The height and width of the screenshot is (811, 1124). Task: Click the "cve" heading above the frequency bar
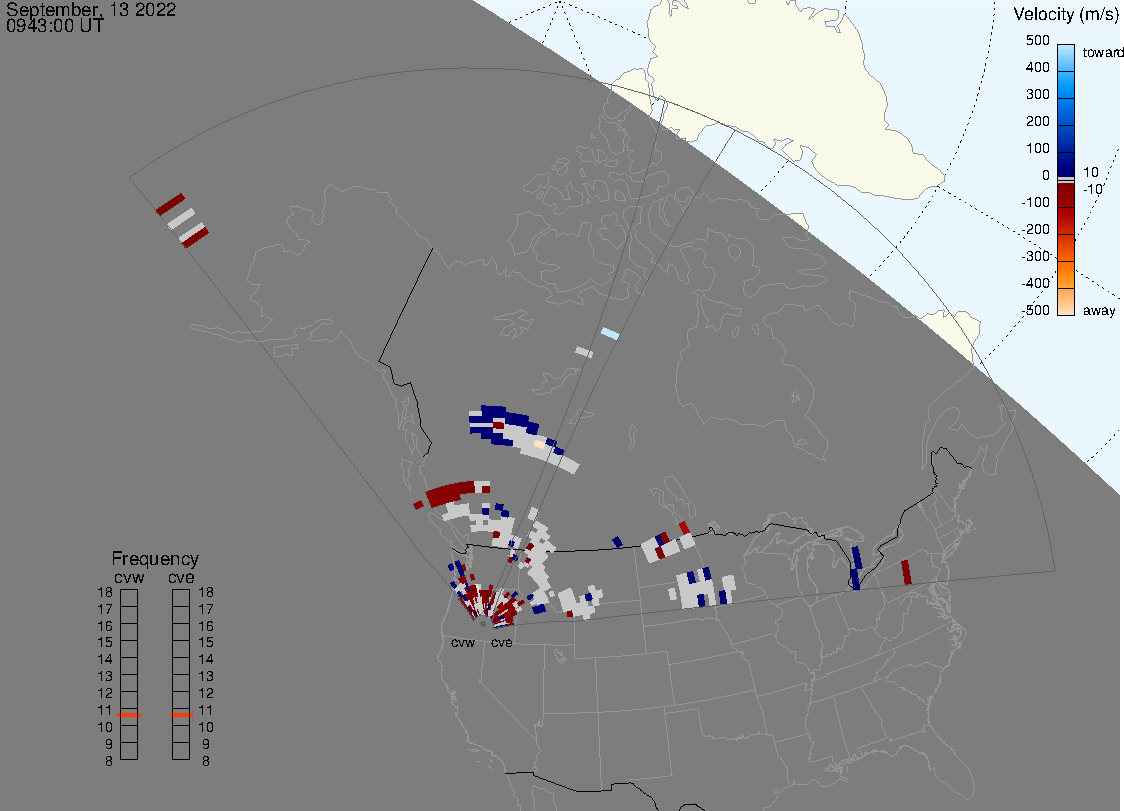click(x=181, y=578)
